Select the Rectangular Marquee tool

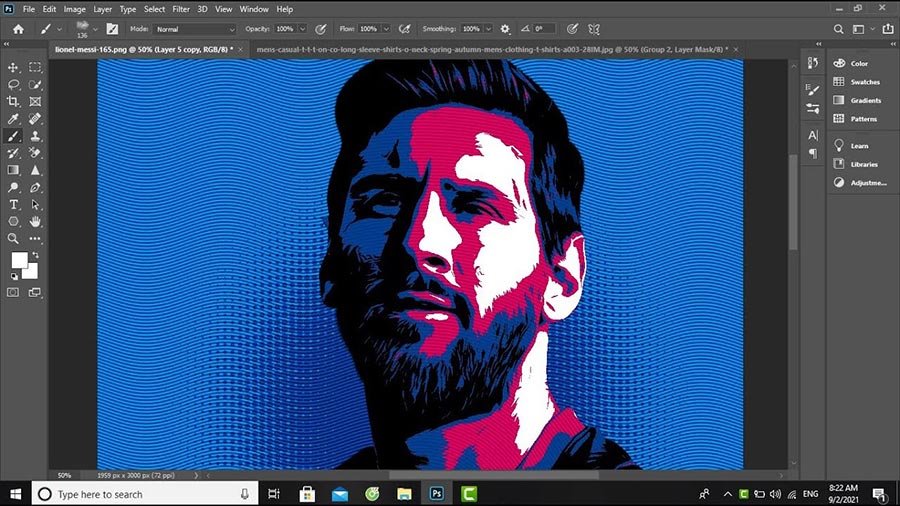[x=35, y=67]
